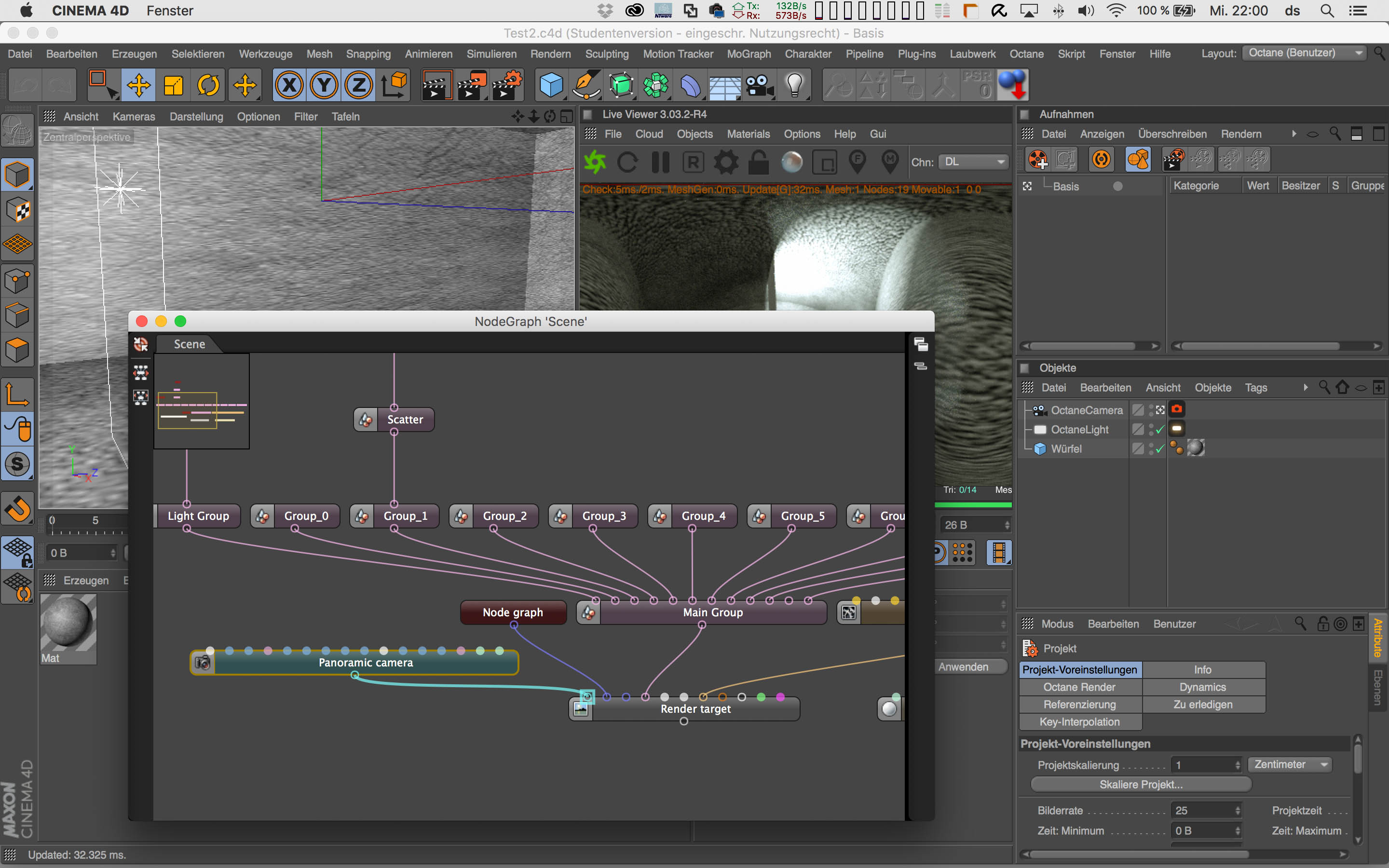Image resolution: width=1389 pixels, height=868 pixels.
Task: Click the Light bulb object icon
Action: coord(794,85)
